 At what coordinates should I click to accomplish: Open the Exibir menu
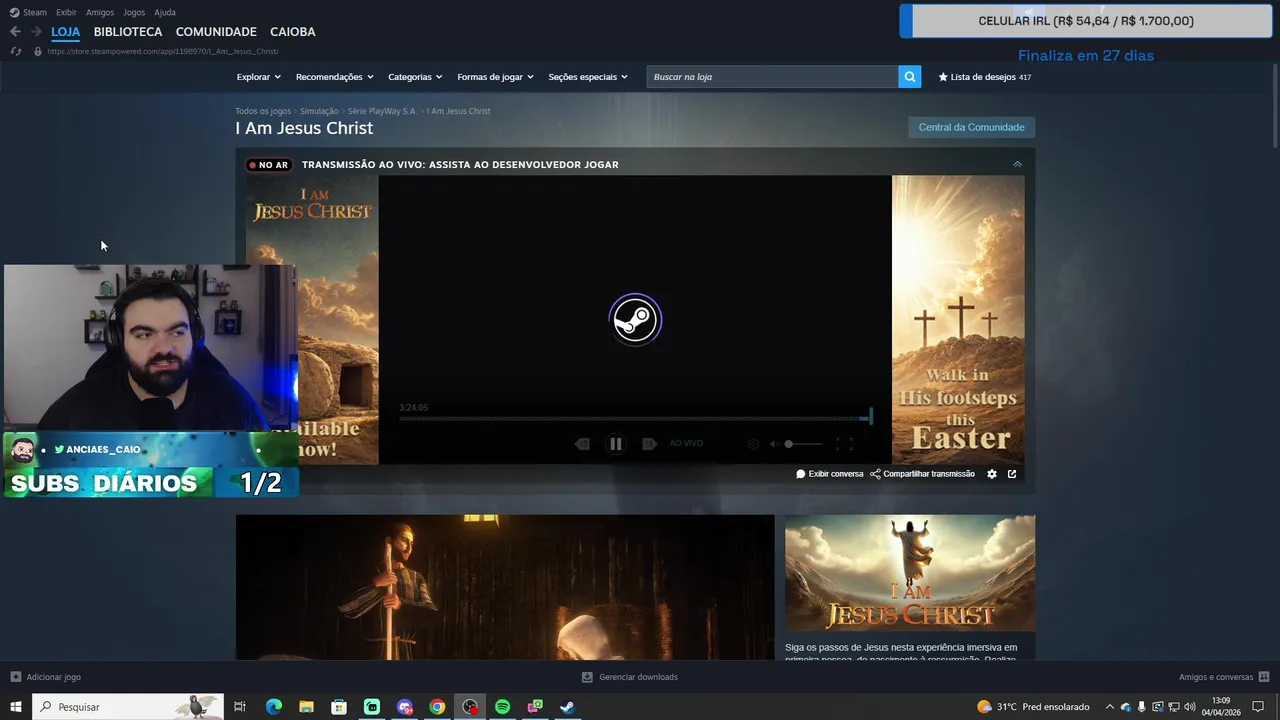(x=66, y=12)
